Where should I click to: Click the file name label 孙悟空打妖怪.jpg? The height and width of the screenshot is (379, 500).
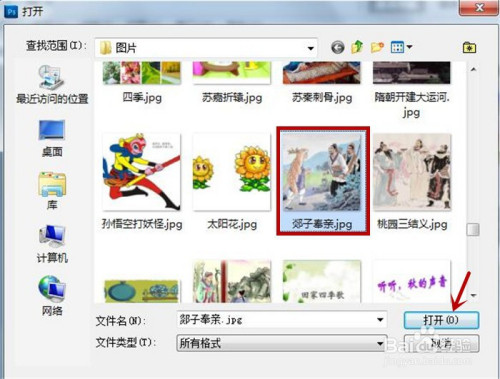[142, 224]
